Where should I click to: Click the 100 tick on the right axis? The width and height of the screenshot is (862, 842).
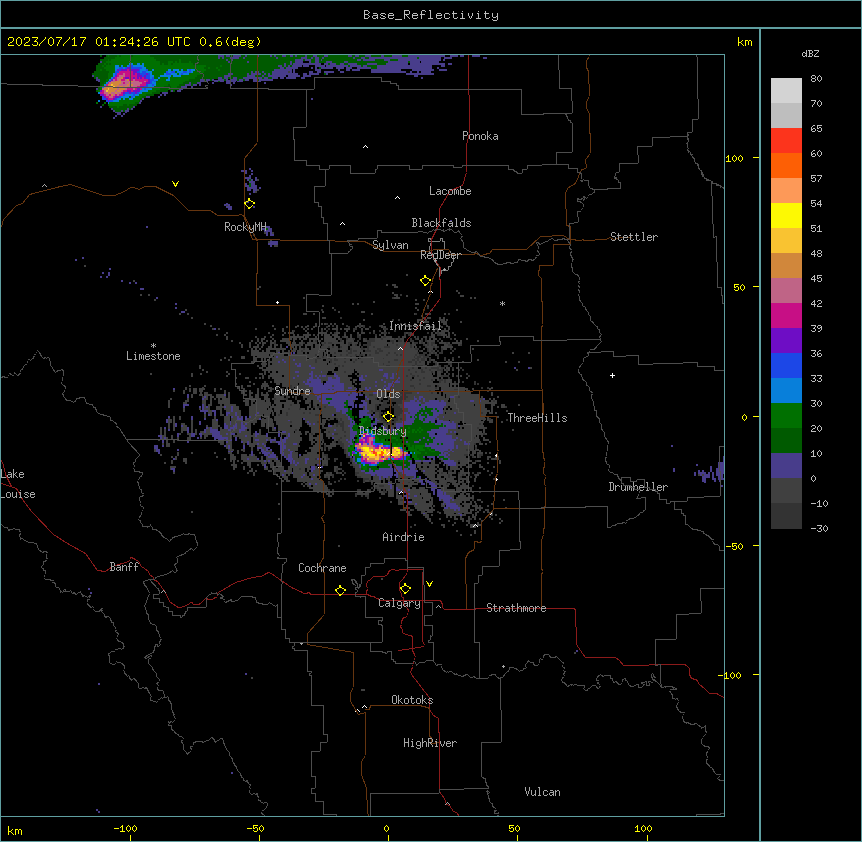pyautogui.click(x=734, y=158)
